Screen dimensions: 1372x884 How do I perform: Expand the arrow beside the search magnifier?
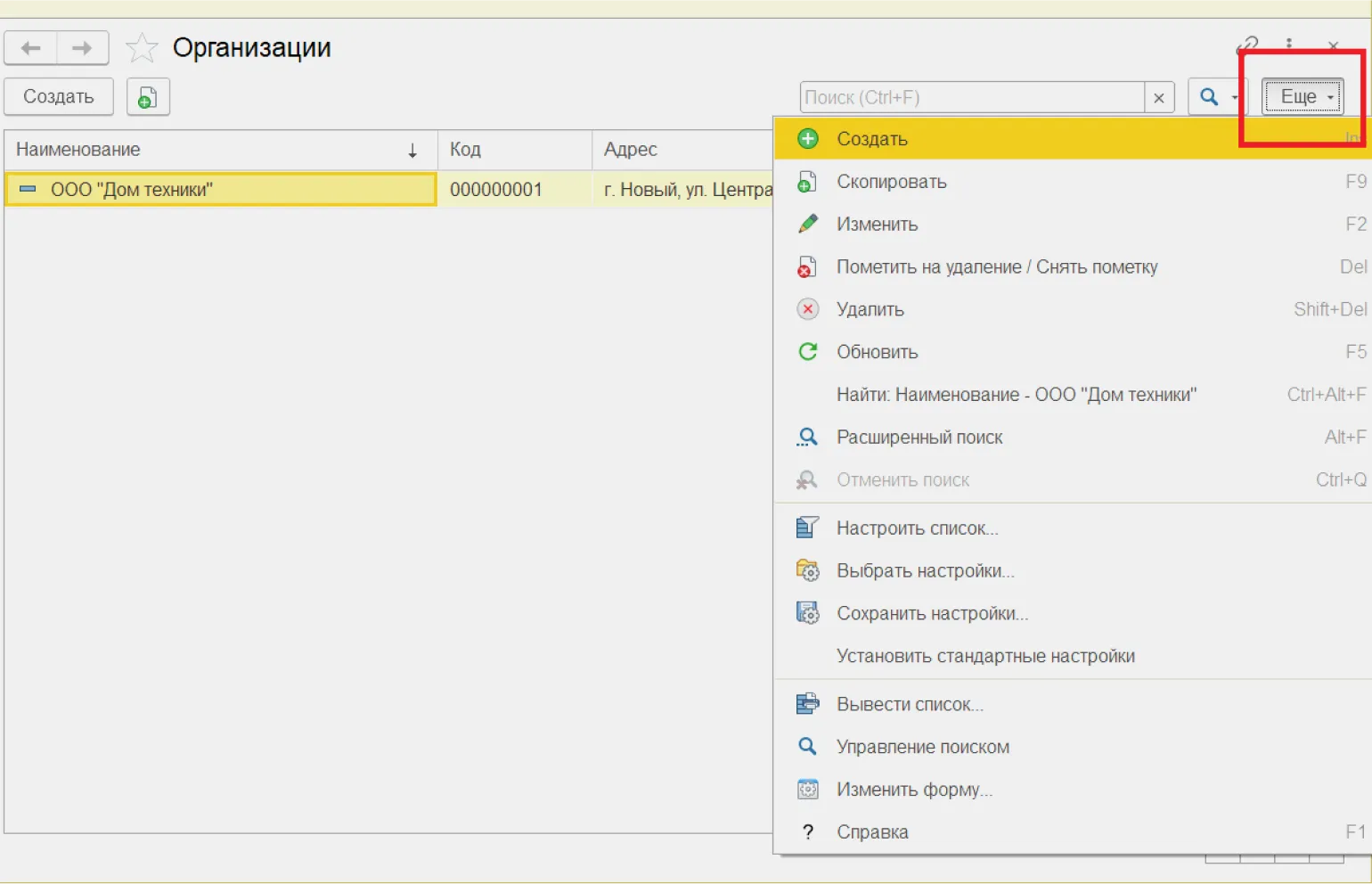(1235, 97)
